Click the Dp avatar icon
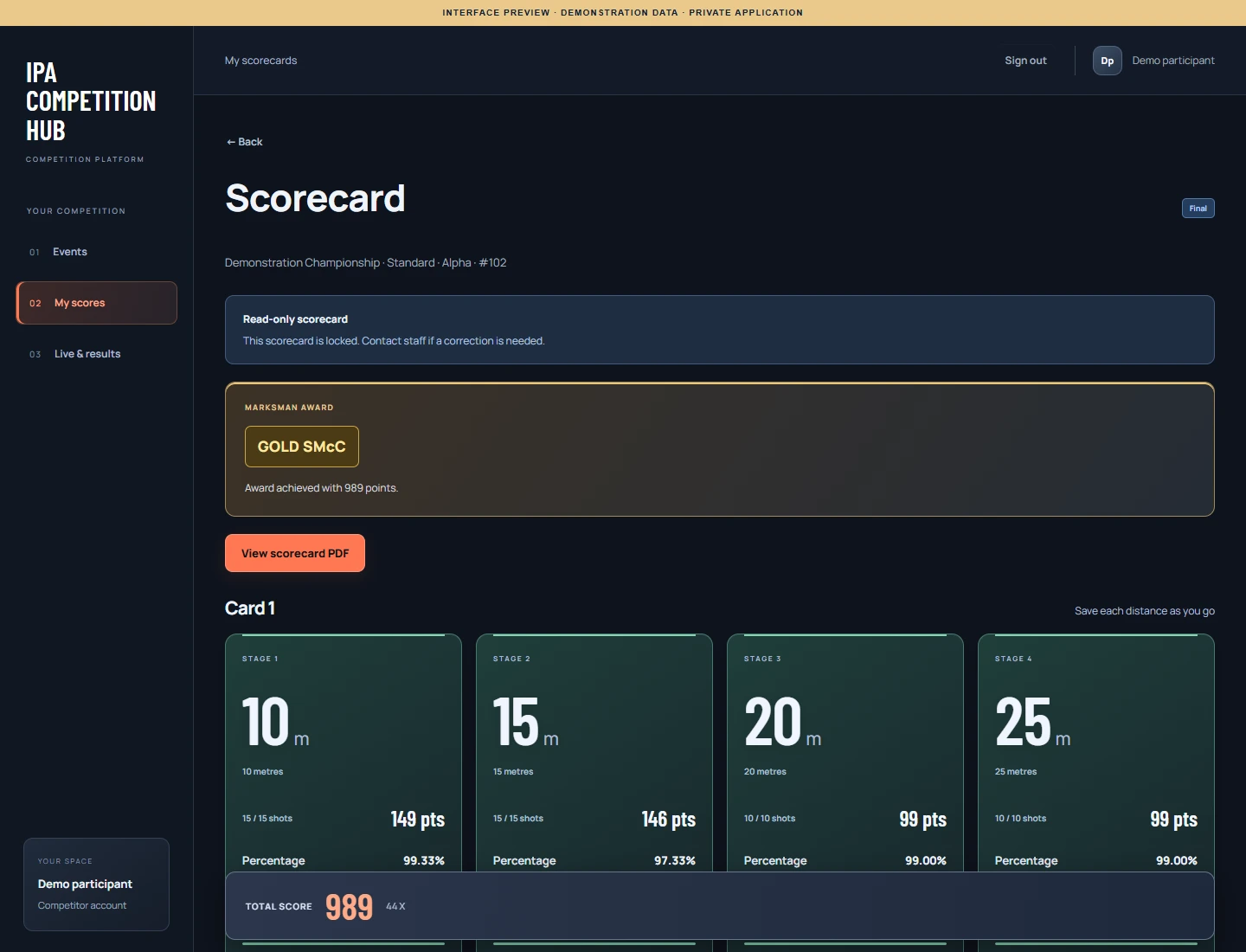Screen dimensions: 1246x952 tap(1107, 61)
